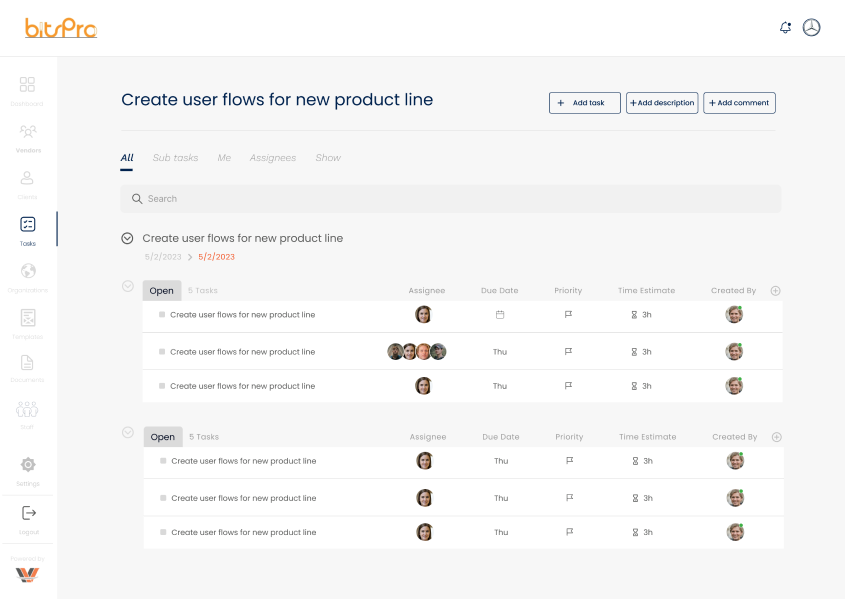
Task: Open the group of four assignee avatars
Action: pyautogui.click(x=417, y=352)
